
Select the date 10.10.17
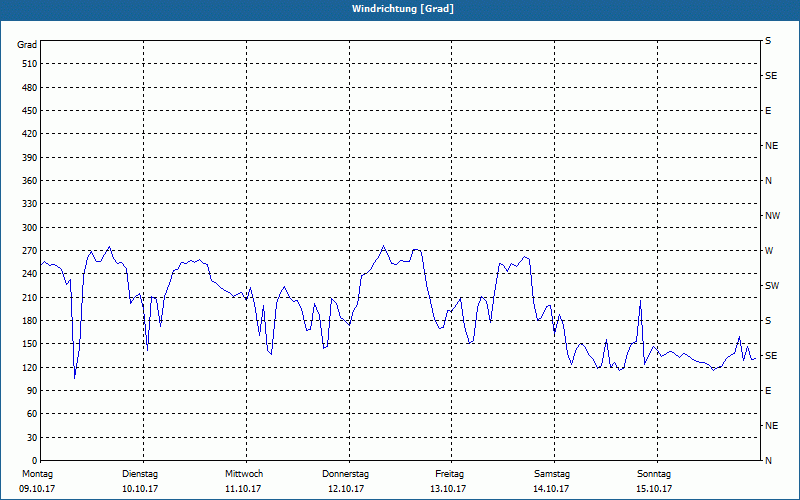140,489
